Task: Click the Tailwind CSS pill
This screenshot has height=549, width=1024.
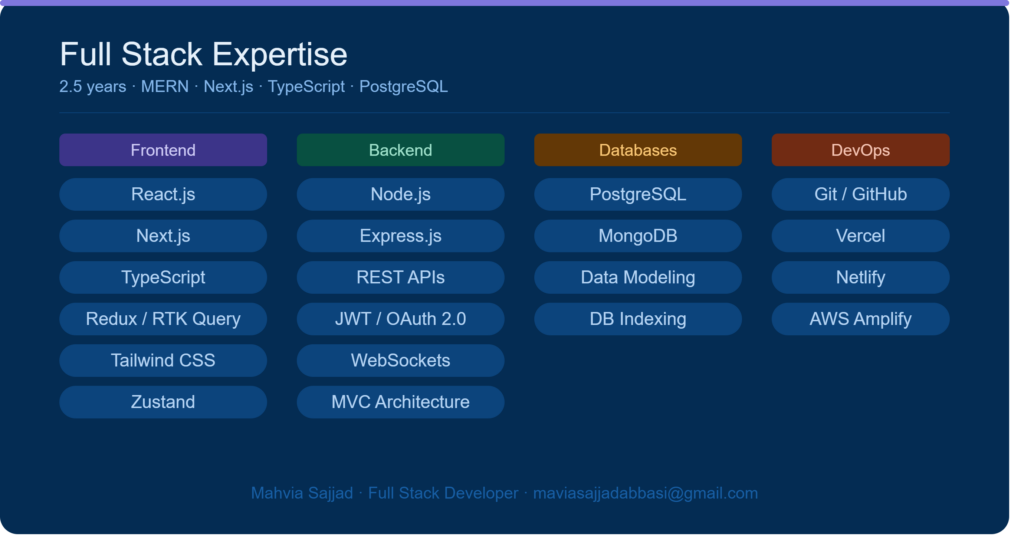Action: tap(163, 360)
